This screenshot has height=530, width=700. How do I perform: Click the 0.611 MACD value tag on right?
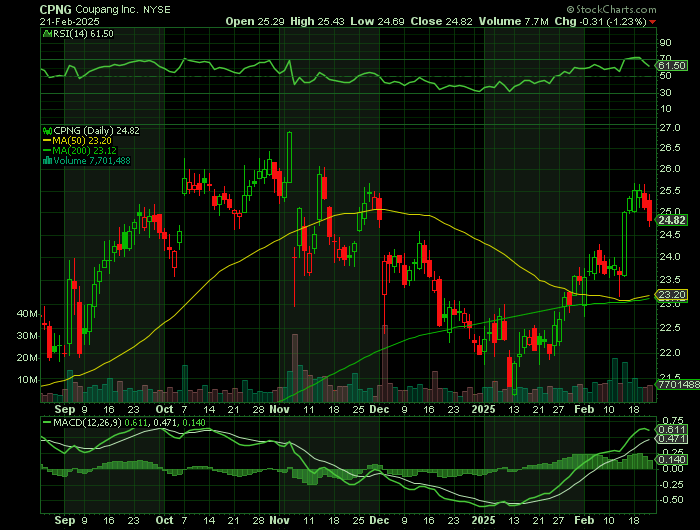(x=671, y=430)
